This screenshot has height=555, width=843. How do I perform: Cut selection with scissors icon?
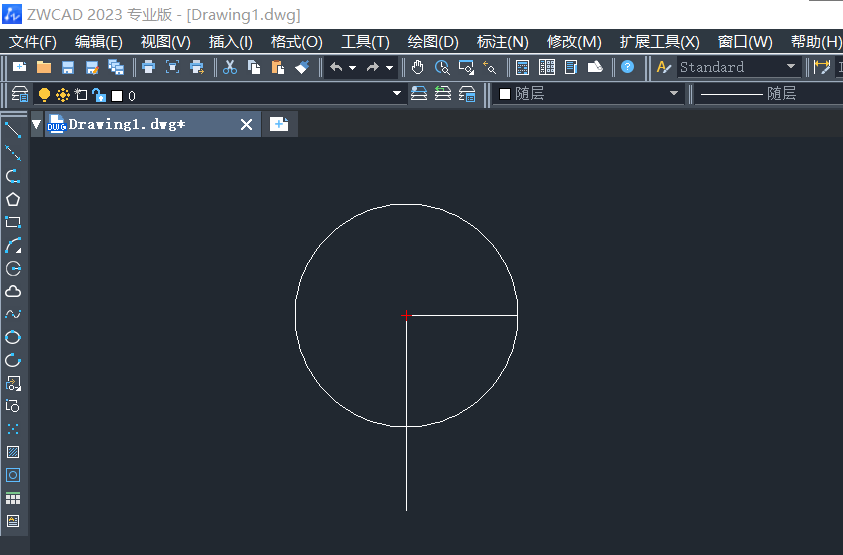point(230,67)
